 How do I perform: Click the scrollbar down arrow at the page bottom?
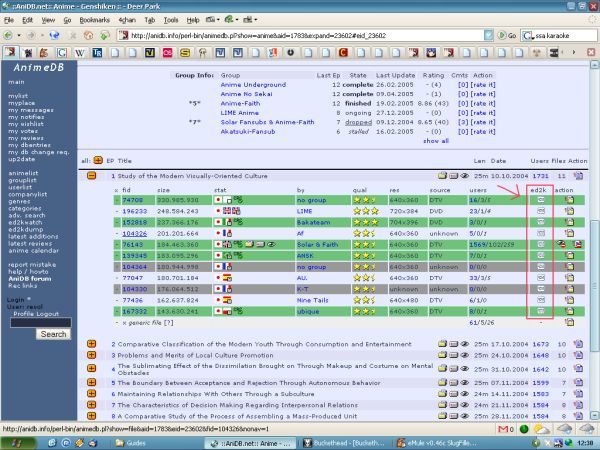(594, 416)
